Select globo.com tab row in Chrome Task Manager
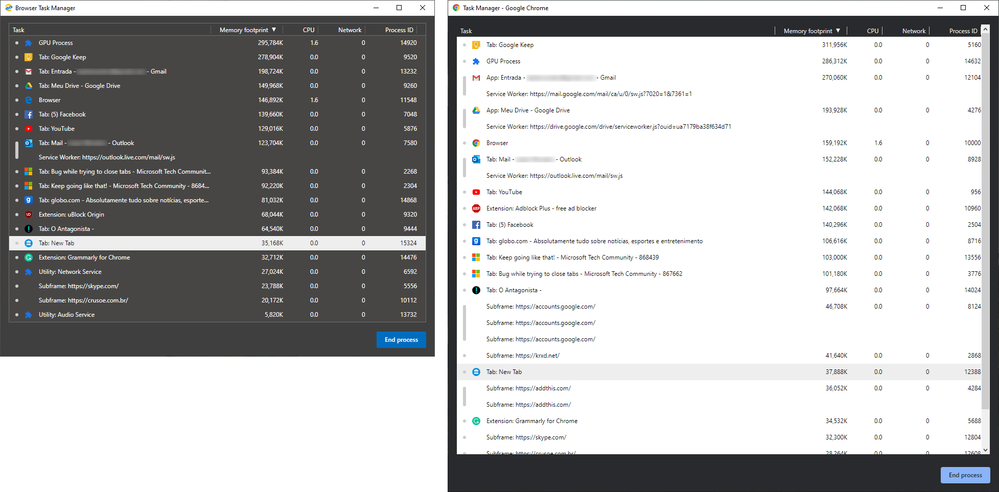The width and height of the screenshot is (999, 492). 720,241
